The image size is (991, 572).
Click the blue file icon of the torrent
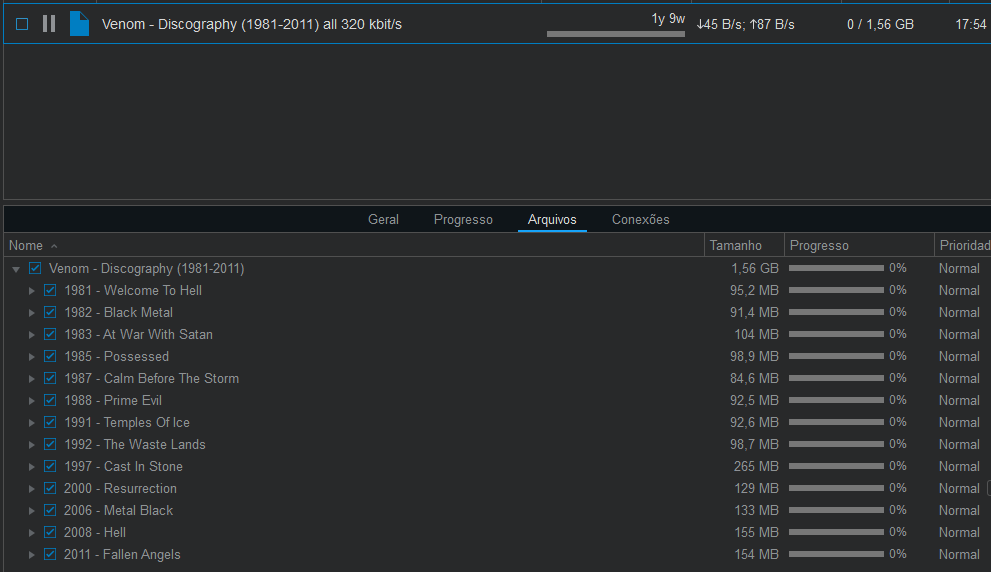pyautogui.click(x=79, y=24)
